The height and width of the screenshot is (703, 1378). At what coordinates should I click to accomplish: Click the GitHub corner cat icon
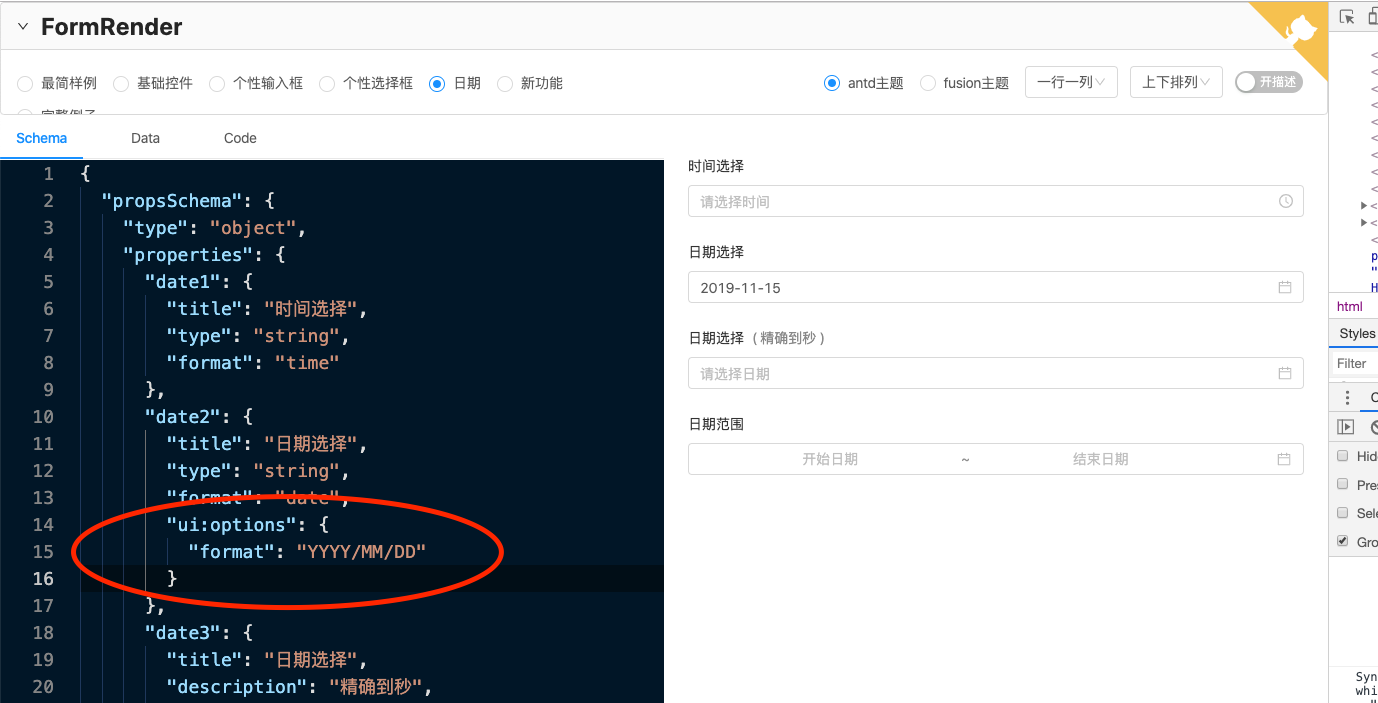(1300, 27)
